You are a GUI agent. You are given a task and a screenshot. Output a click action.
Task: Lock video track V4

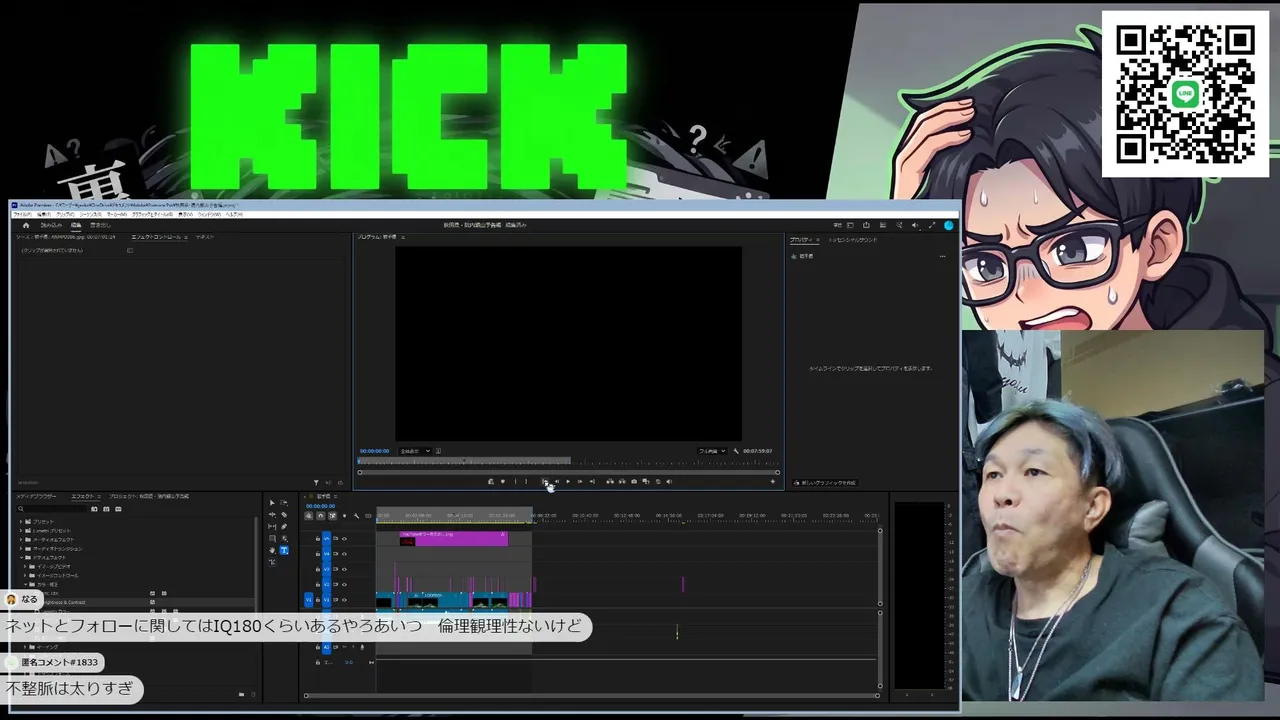(318, 554)
